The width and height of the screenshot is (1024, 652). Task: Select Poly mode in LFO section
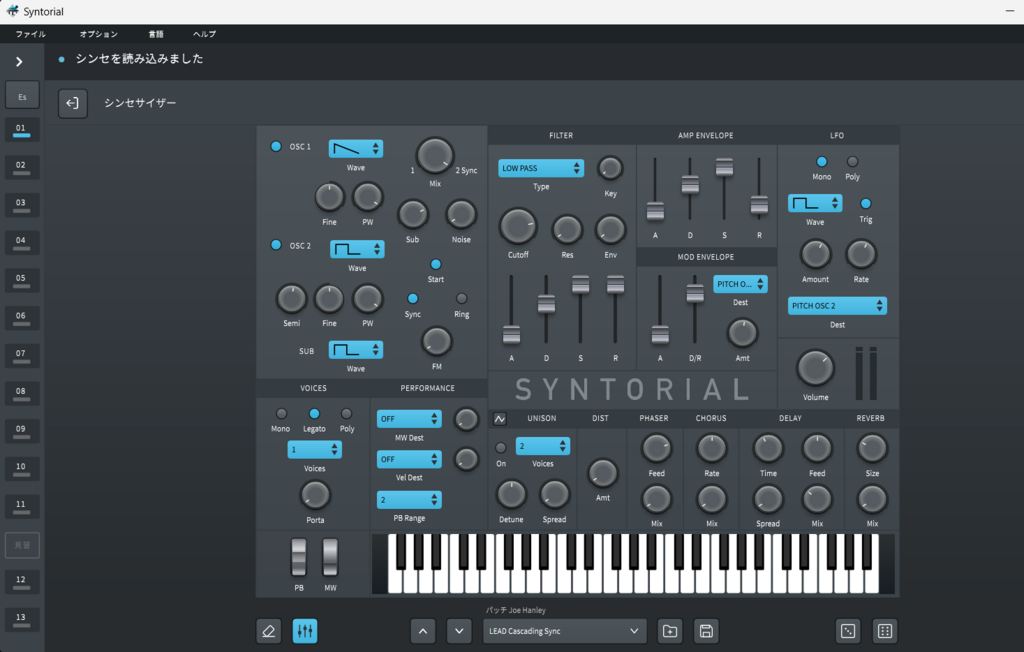pyautogui.click(x=852, y=161)
